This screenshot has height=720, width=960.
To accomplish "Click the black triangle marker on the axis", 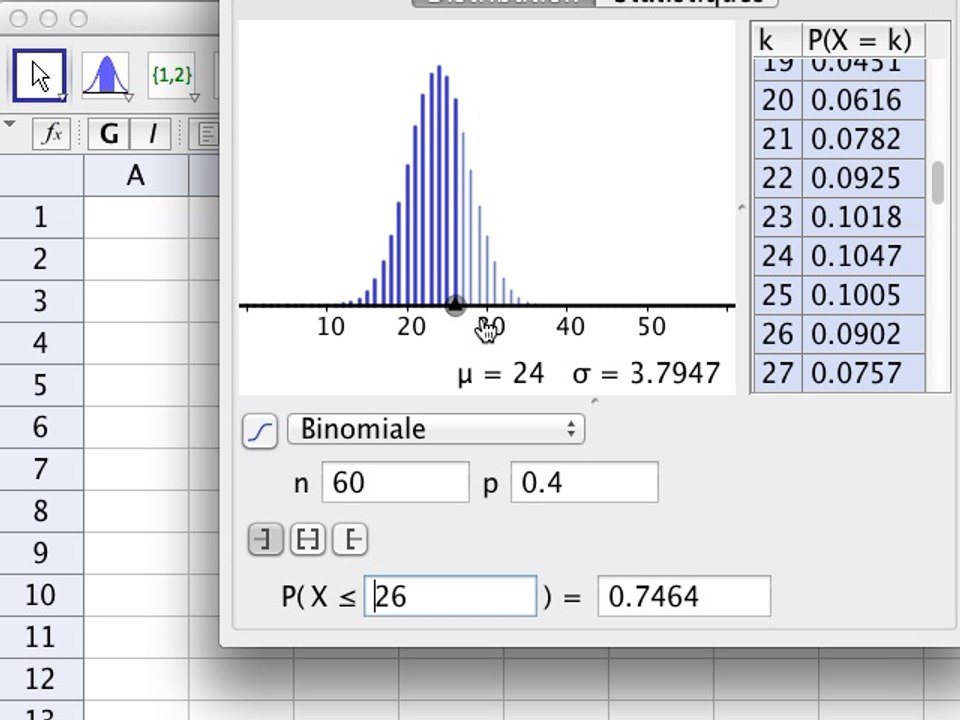I will click(456, 304).
